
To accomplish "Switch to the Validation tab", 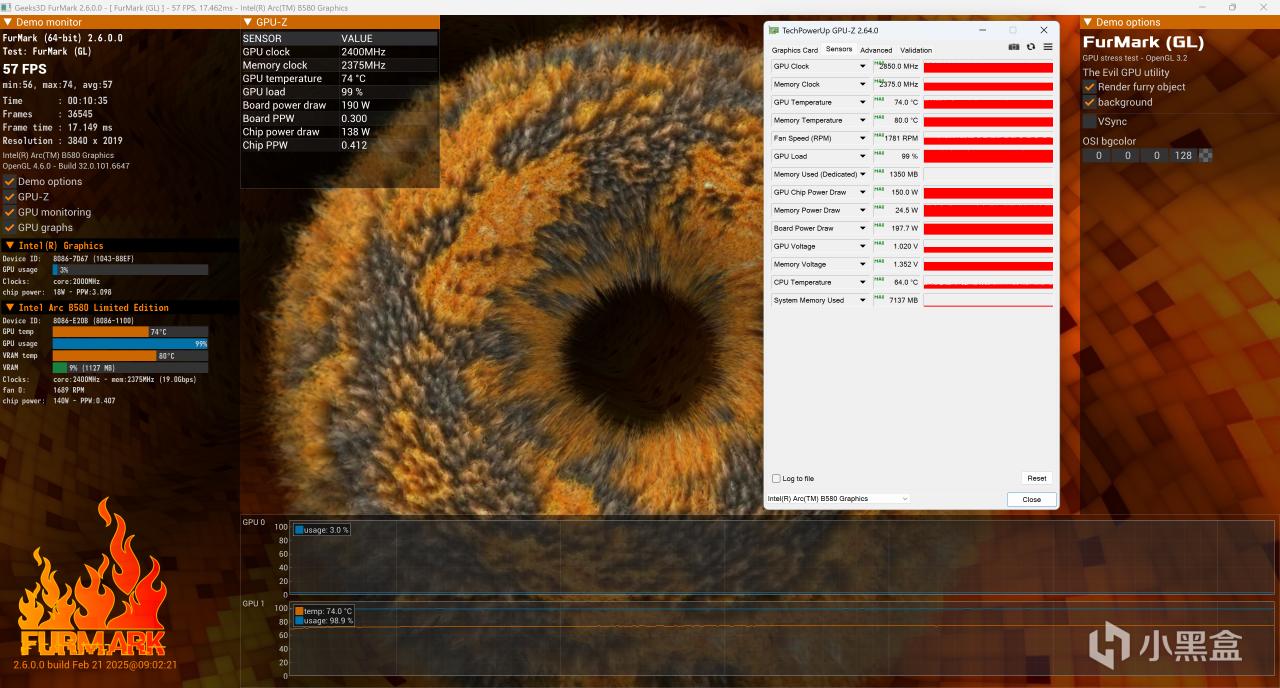I will 916,50.
